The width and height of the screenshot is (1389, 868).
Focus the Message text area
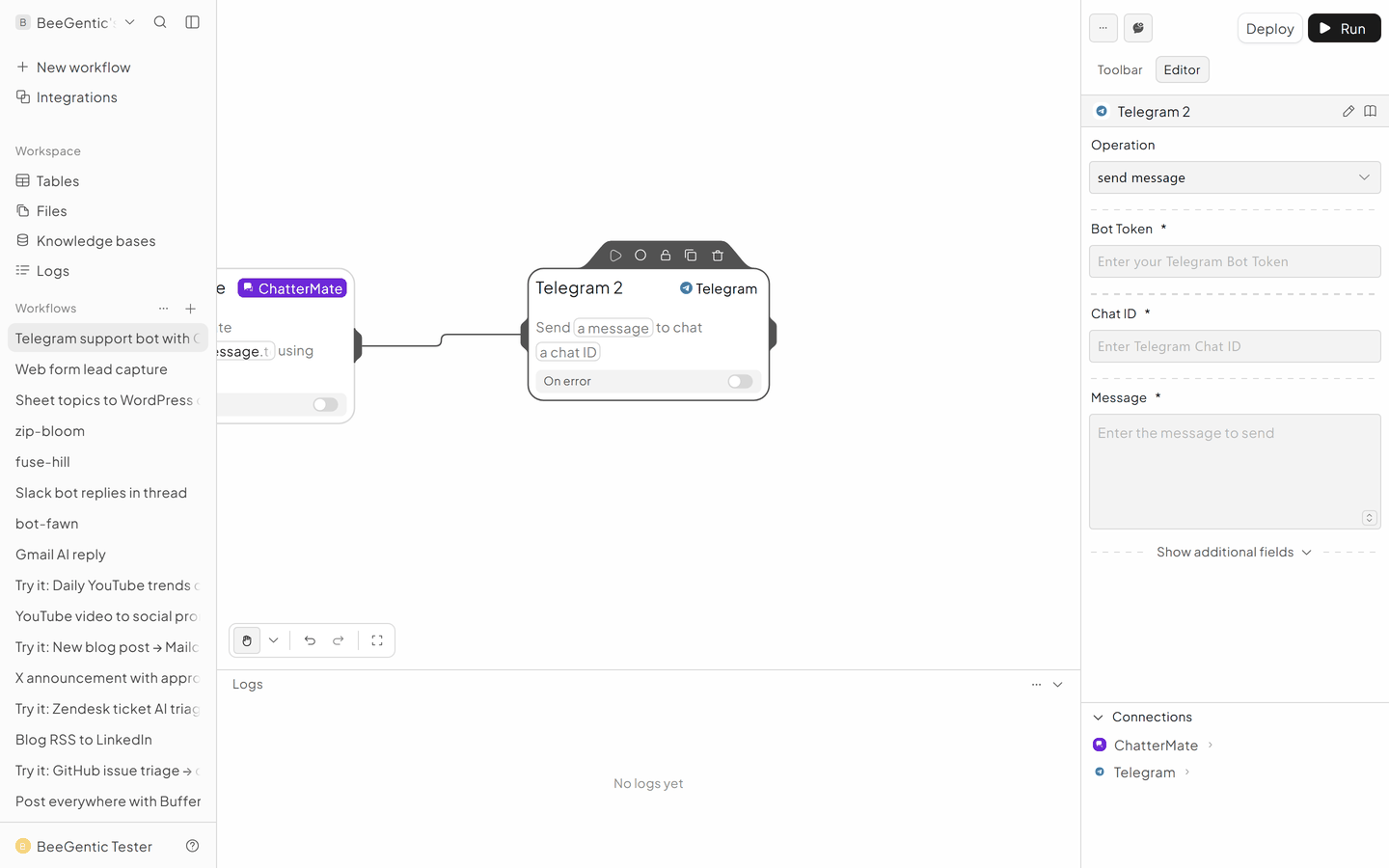[x=1235, y=472]
